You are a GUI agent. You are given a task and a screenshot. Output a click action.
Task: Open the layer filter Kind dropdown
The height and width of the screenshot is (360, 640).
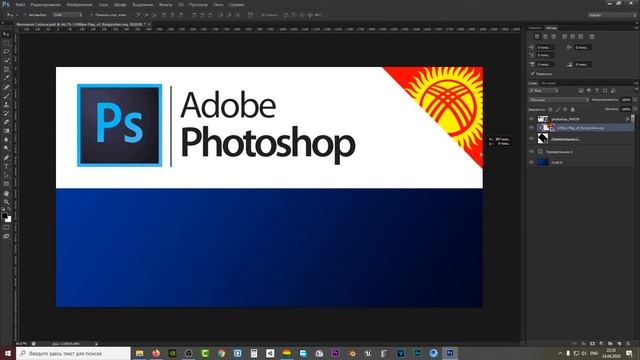click(x=543, y=91)
